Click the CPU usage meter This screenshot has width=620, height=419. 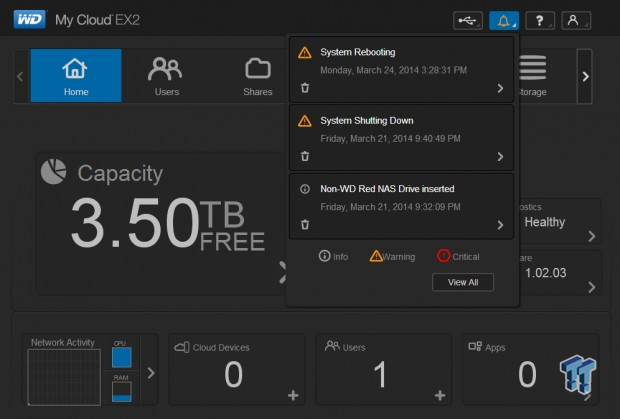tap(122, 357)
